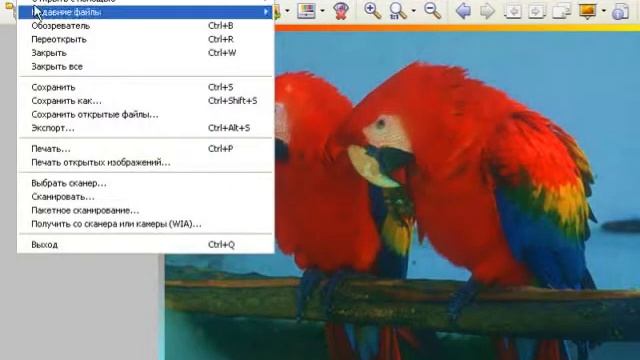The height and width of the screenshot is (360, 640).
Task: Click the image information icon
Action: (x=620, y=11)
